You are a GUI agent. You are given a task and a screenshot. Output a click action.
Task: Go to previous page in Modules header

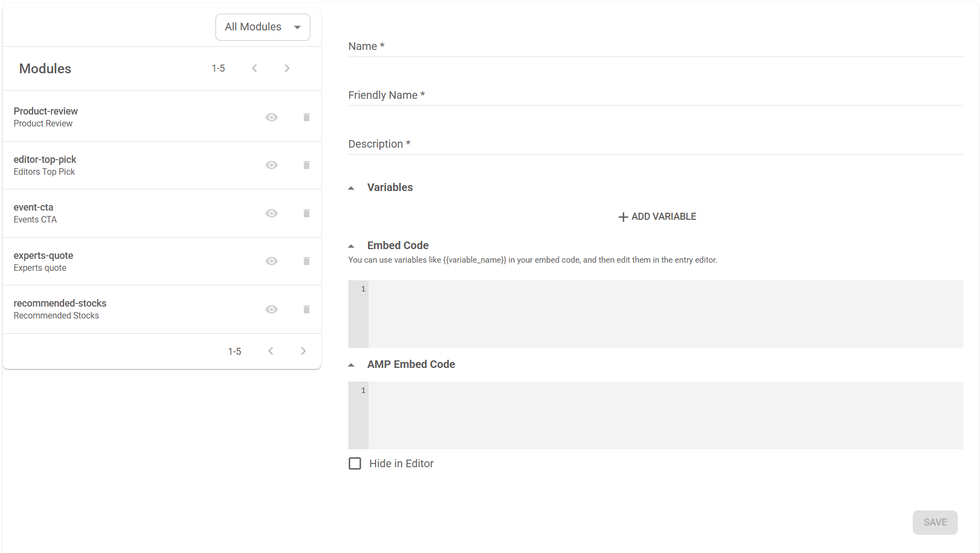[x=254, y=68]
